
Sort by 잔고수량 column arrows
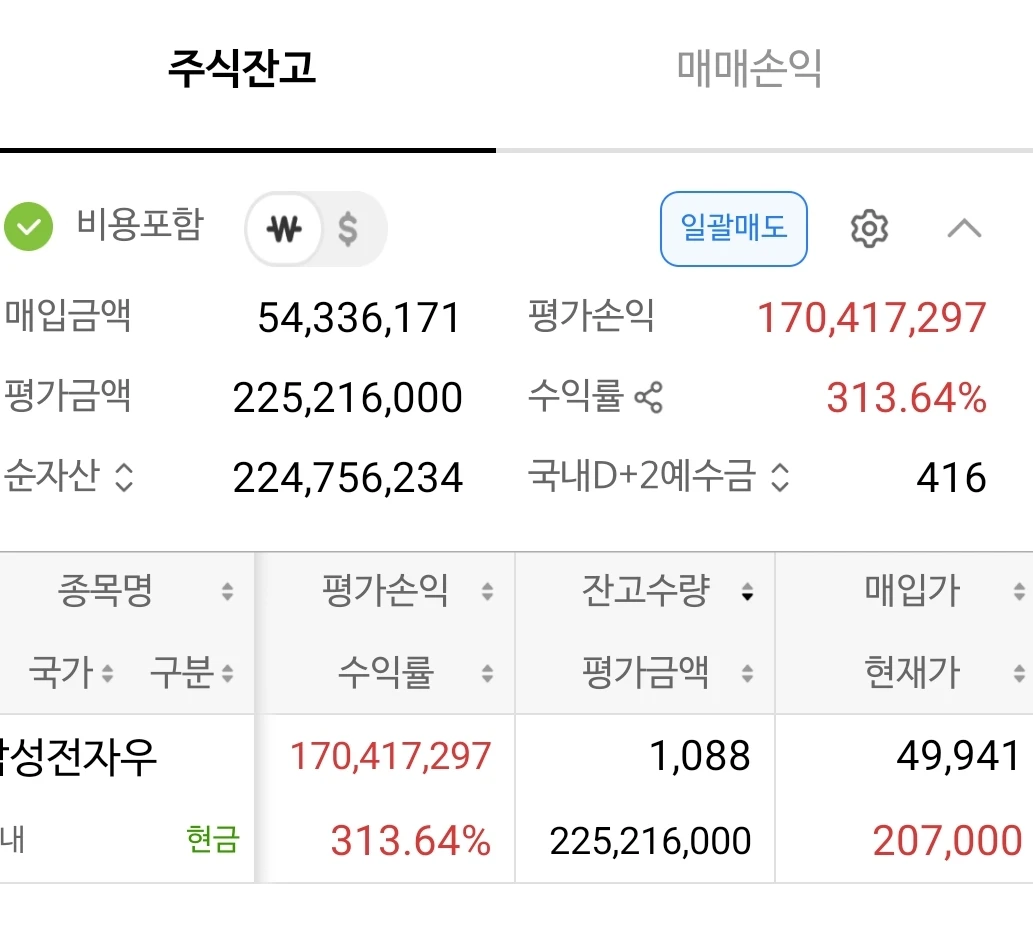click(x=747, y=591)
